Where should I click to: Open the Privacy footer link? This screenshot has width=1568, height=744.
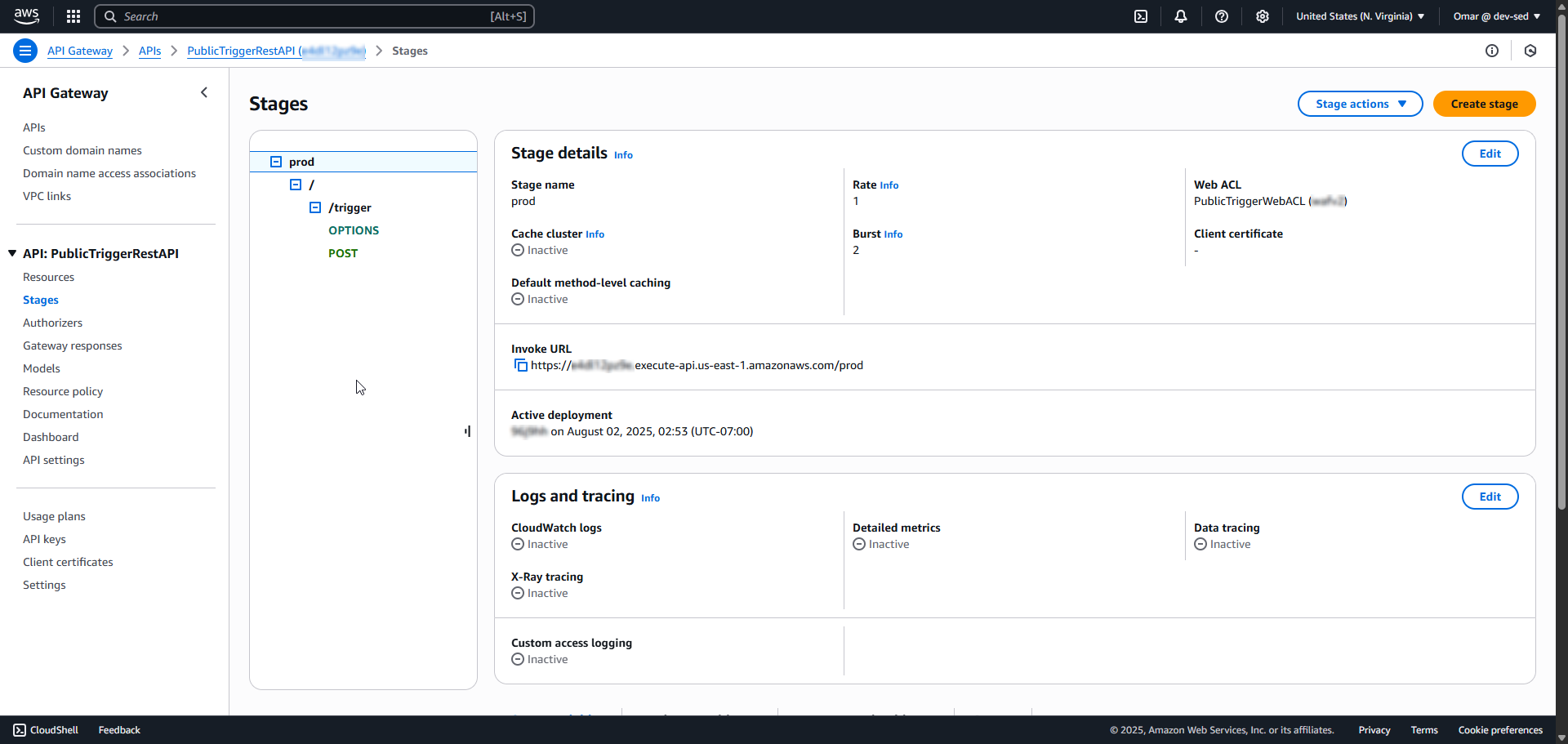[x=1374, y=730]
